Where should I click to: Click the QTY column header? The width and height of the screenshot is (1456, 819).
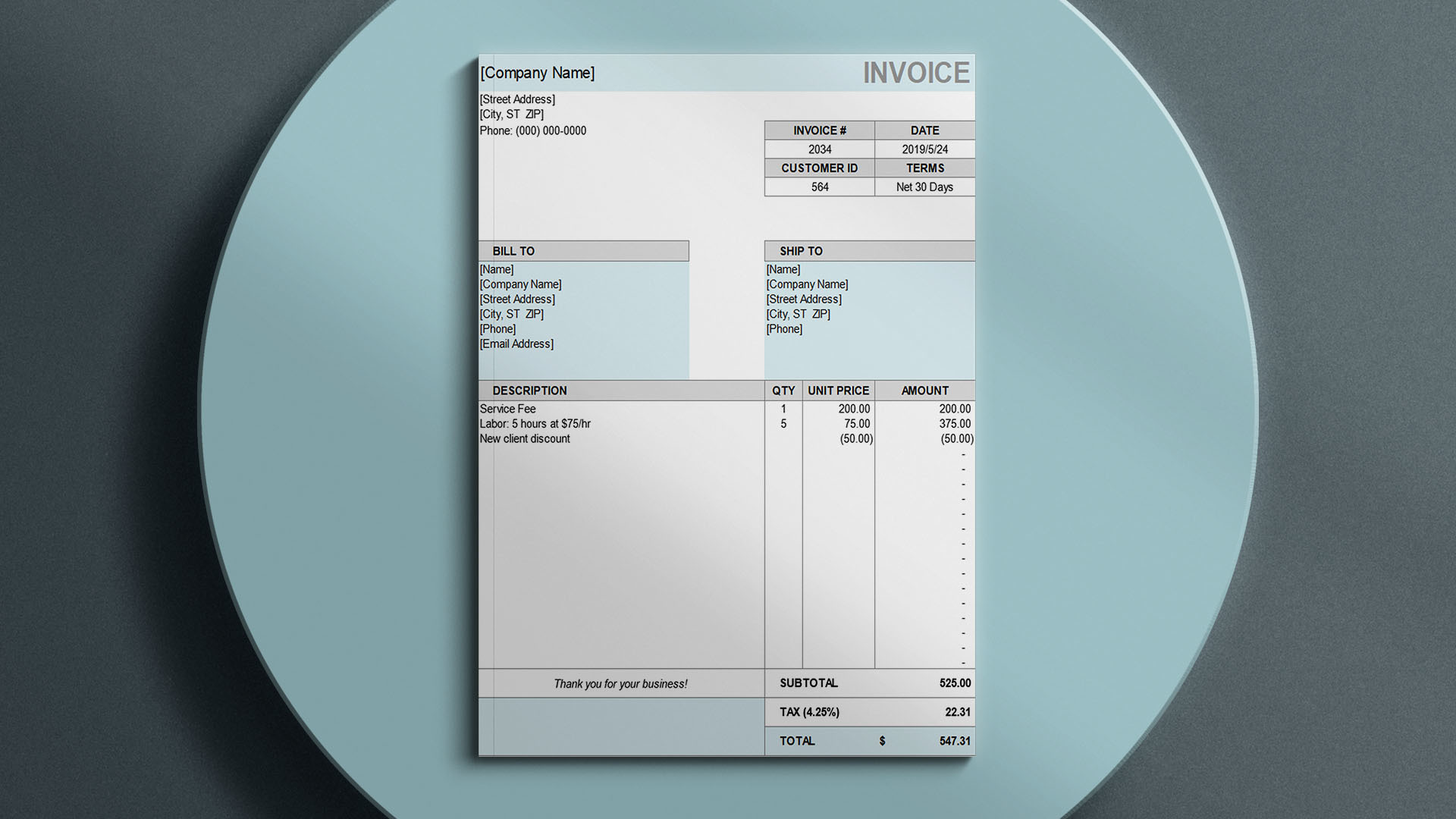pos(783,391)
